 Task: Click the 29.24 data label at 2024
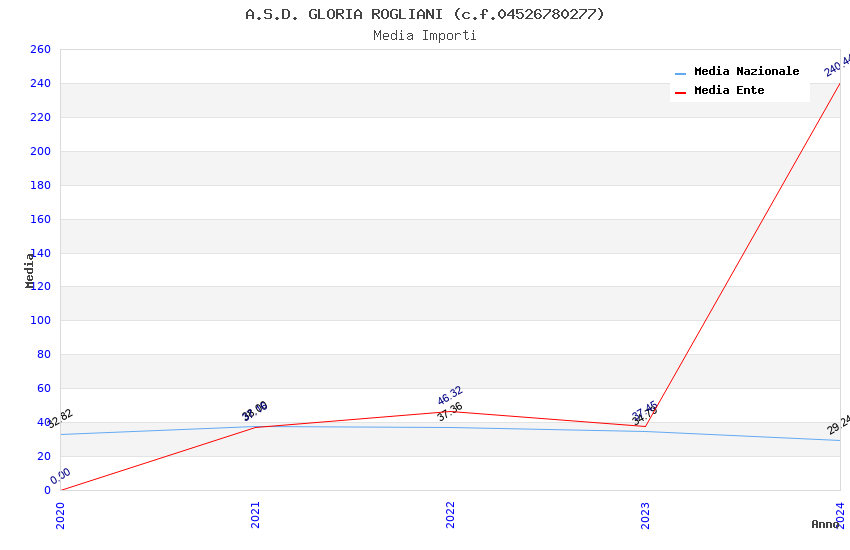pos(839,424)
